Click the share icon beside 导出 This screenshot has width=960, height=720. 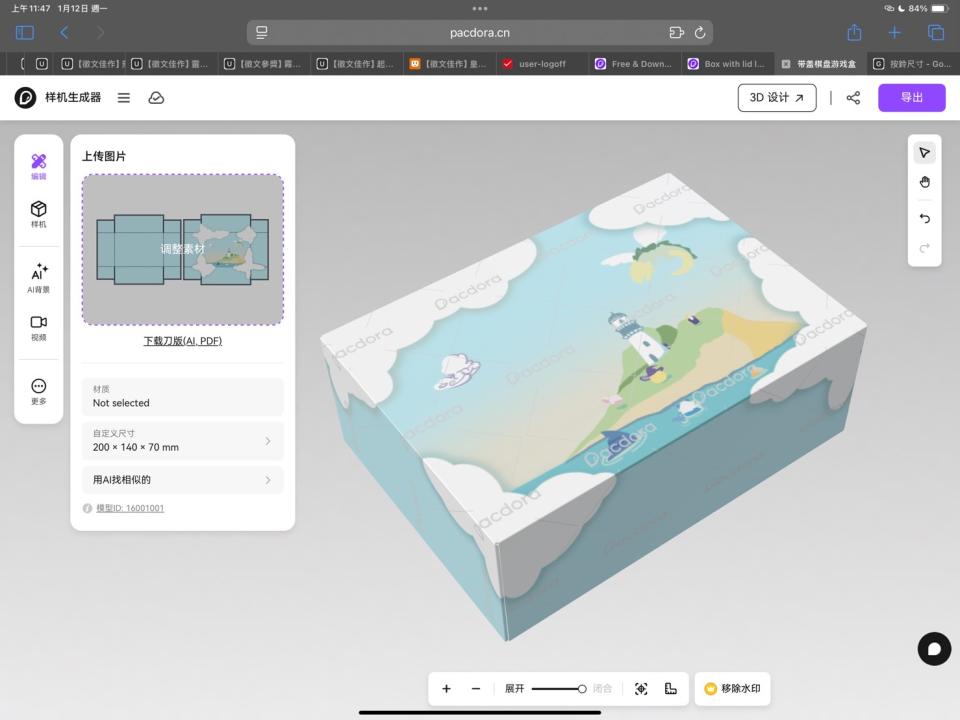853,98
